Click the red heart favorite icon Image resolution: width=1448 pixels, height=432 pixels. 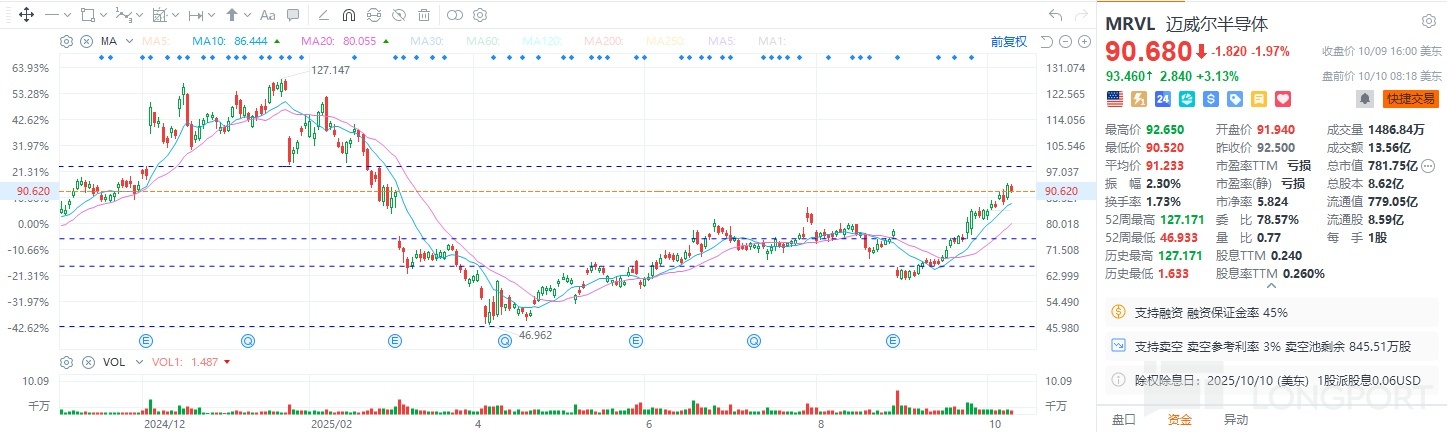1283,99
